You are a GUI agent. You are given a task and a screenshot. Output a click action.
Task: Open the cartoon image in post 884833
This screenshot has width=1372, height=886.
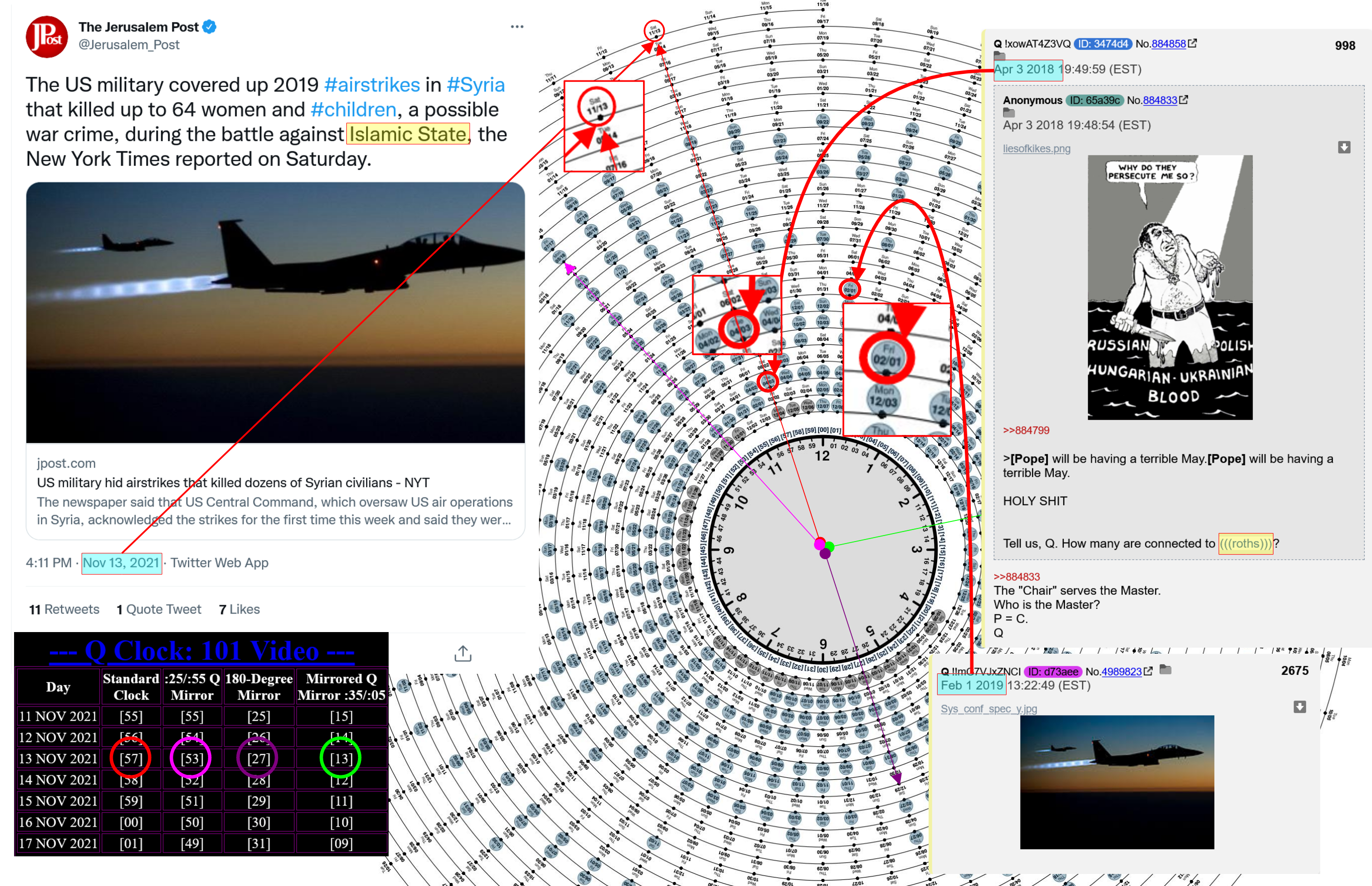(x=1169, y=287)
